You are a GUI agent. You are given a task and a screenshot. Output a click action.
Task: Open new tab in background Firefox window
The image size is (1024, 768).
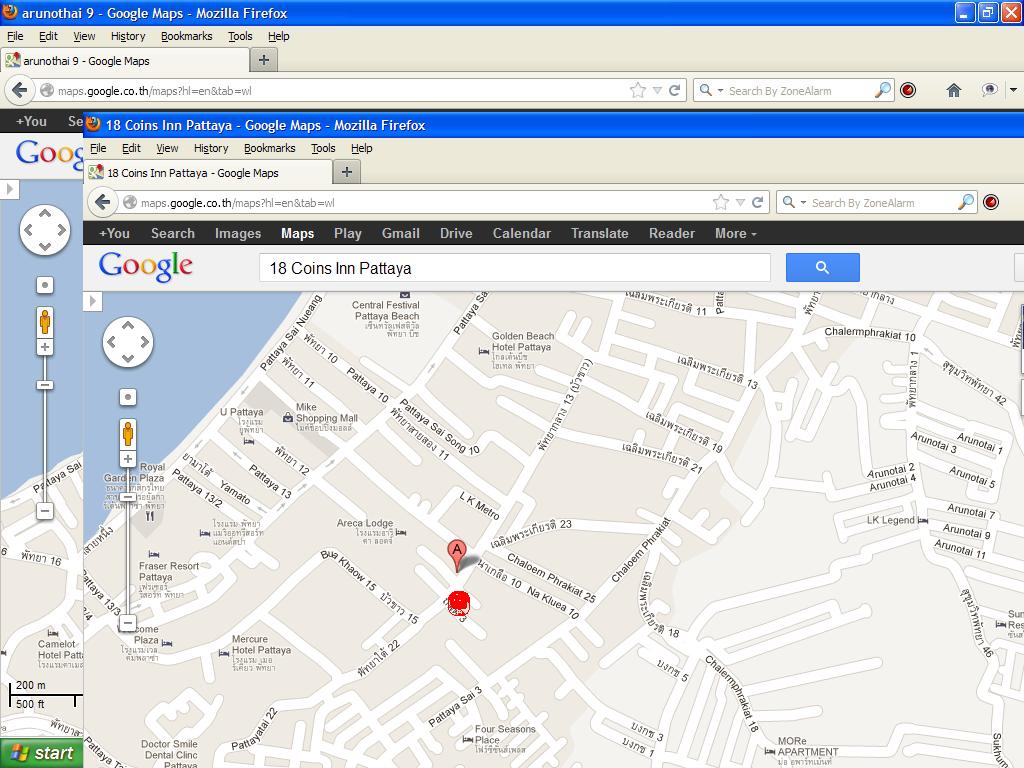pyautogui.click(x=264, y=60)
